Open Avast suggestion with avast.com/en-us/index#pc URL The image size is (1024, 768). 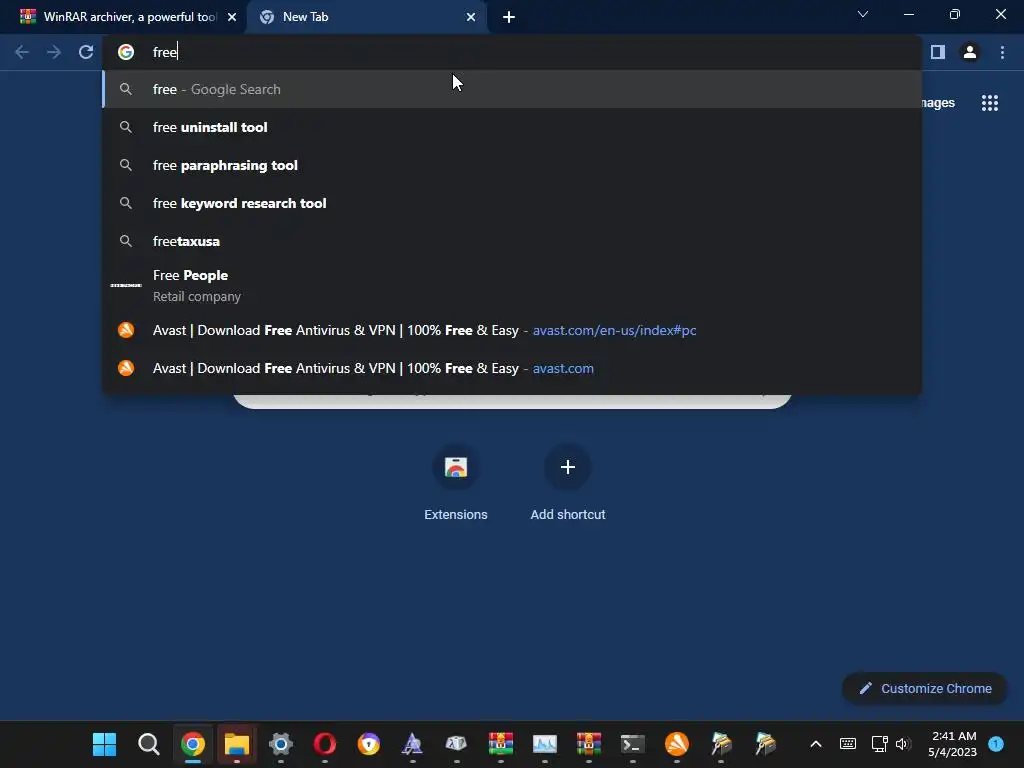pos(512,330)
